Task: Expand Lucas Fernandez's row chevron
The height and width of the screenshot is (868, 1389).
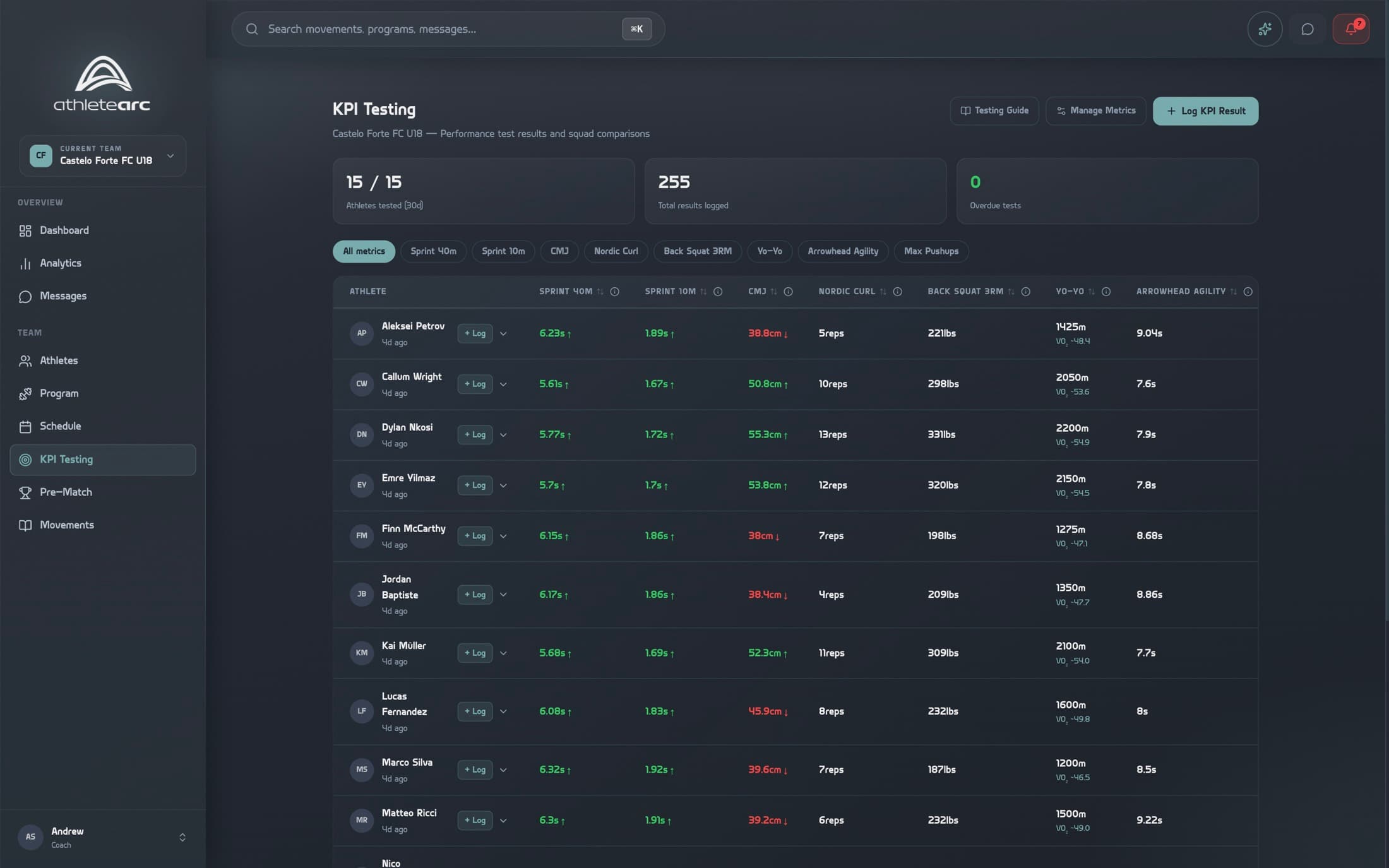Action: point(503,711)
